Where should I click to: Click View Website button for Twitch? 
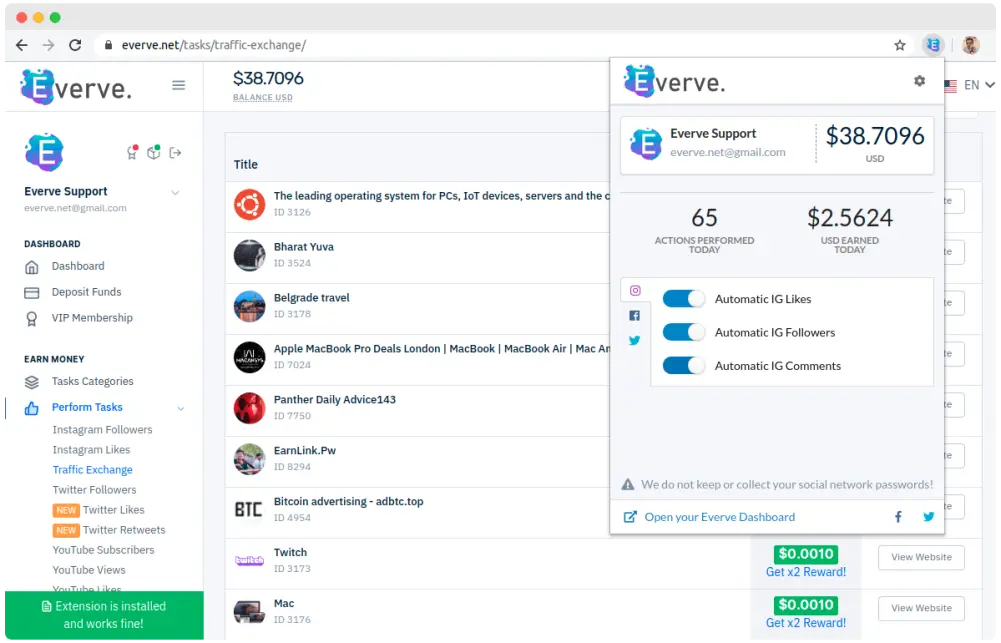point(921,557)
